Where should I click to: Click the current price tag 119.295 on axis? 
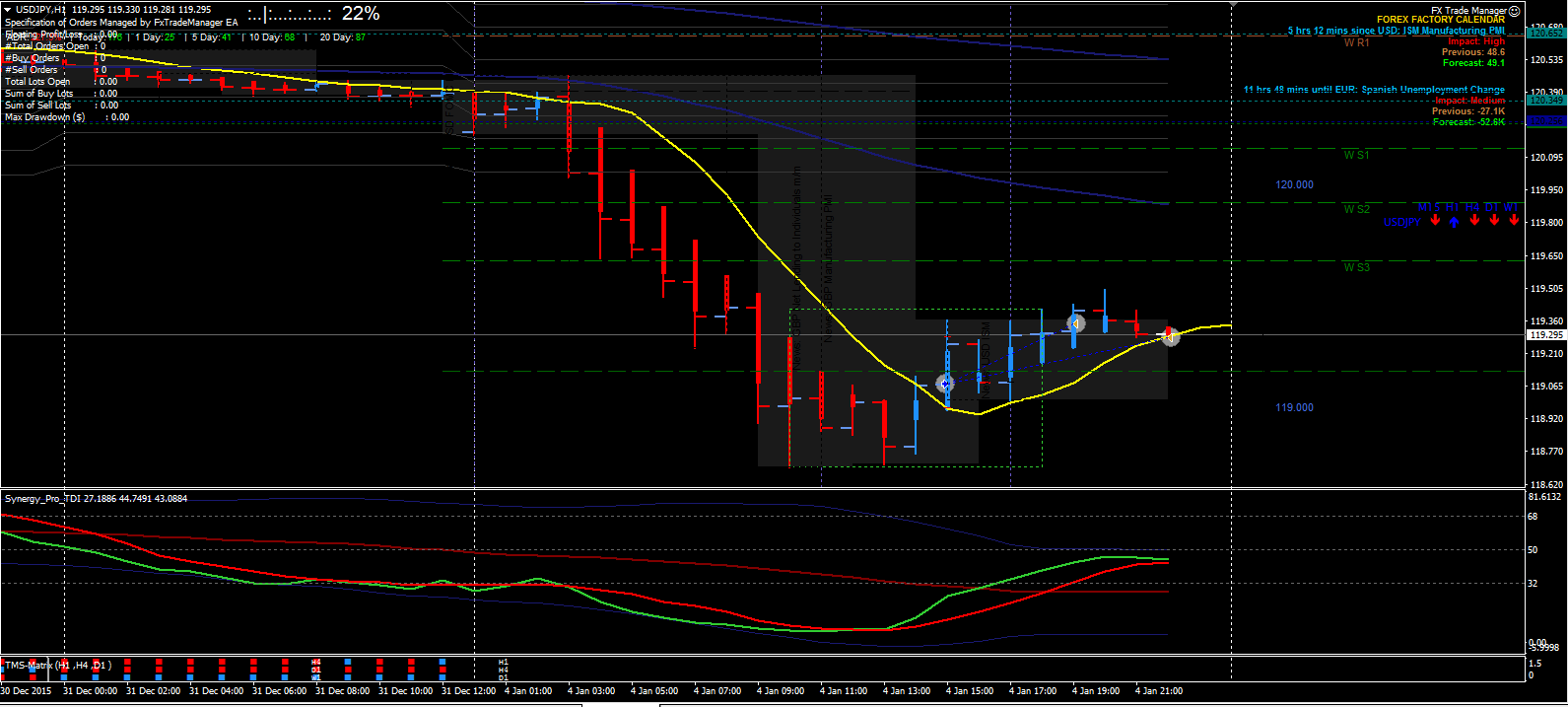(x=1546, y=335)
